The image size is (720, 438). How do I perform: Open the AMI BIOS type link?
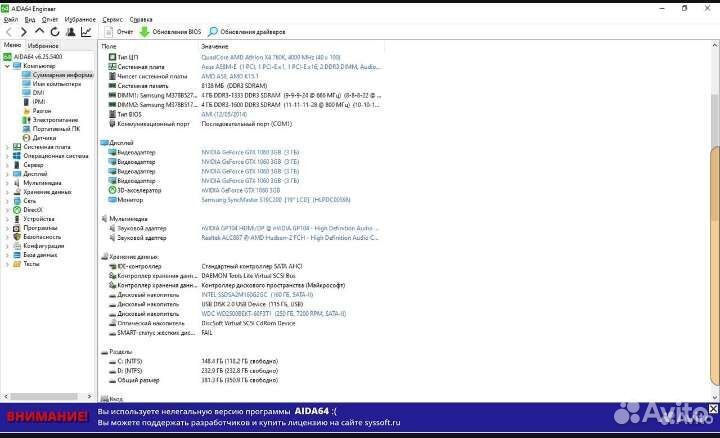coord(224,114)
